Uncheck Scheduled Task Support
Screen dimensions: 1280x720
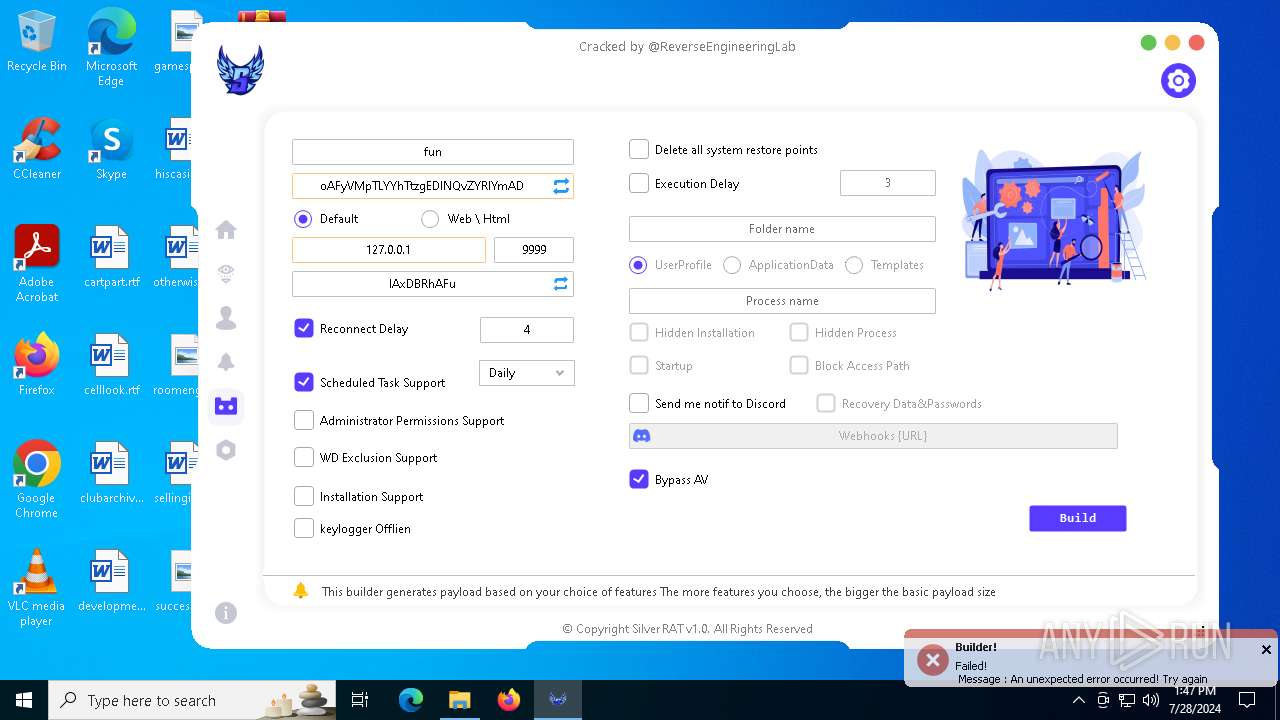pyautogui.click(x=304, y=382)
